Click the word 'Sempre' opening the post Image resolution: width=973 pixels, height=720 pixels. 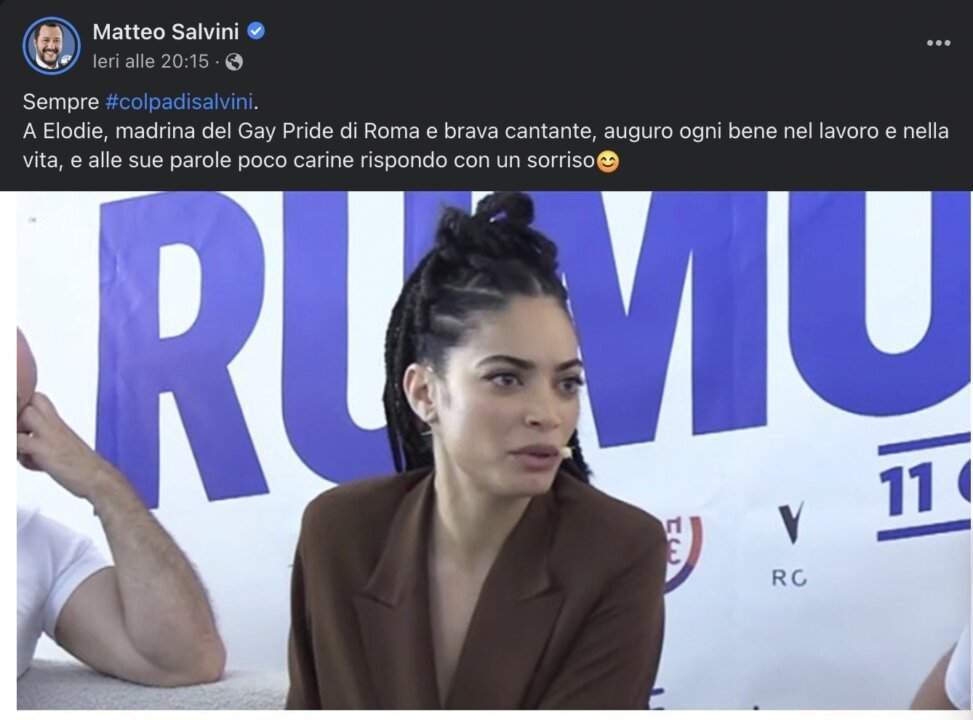pyautogui.click(x=61, y=102)
